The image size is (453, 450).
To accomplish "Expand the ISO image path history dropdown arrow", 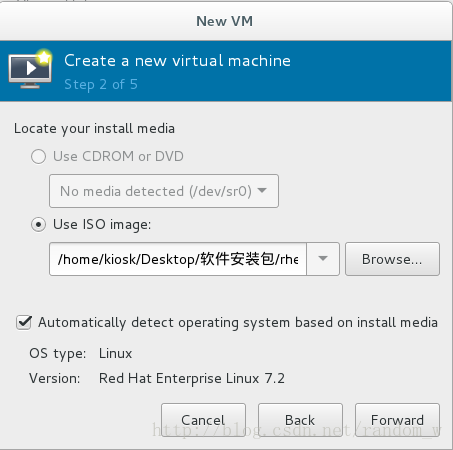I will (323, 259).
